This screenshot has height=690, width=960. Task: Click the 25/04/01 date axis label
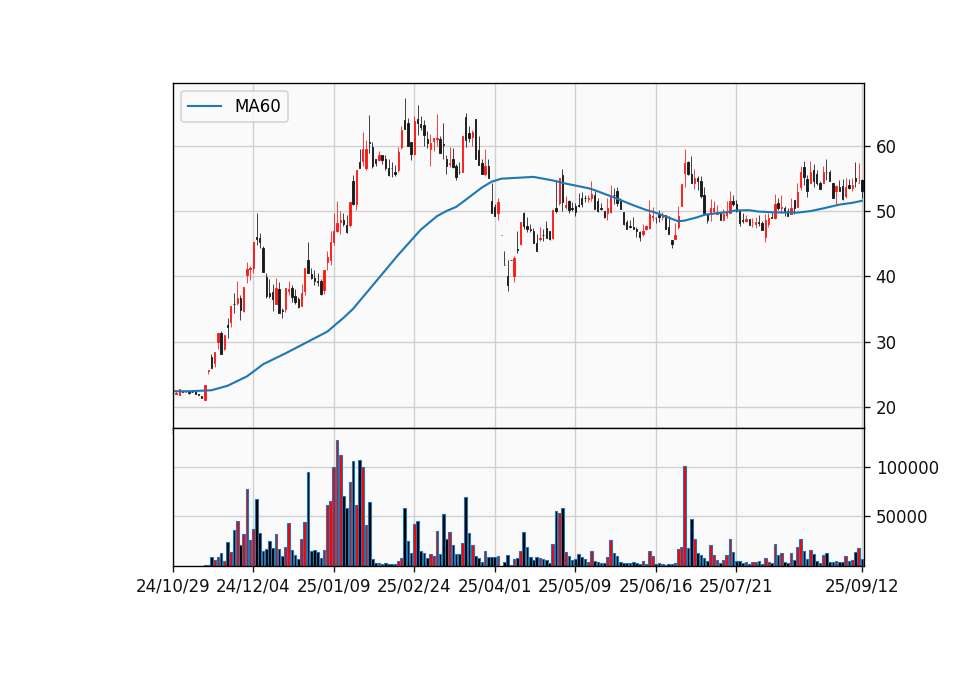point(495,586)
